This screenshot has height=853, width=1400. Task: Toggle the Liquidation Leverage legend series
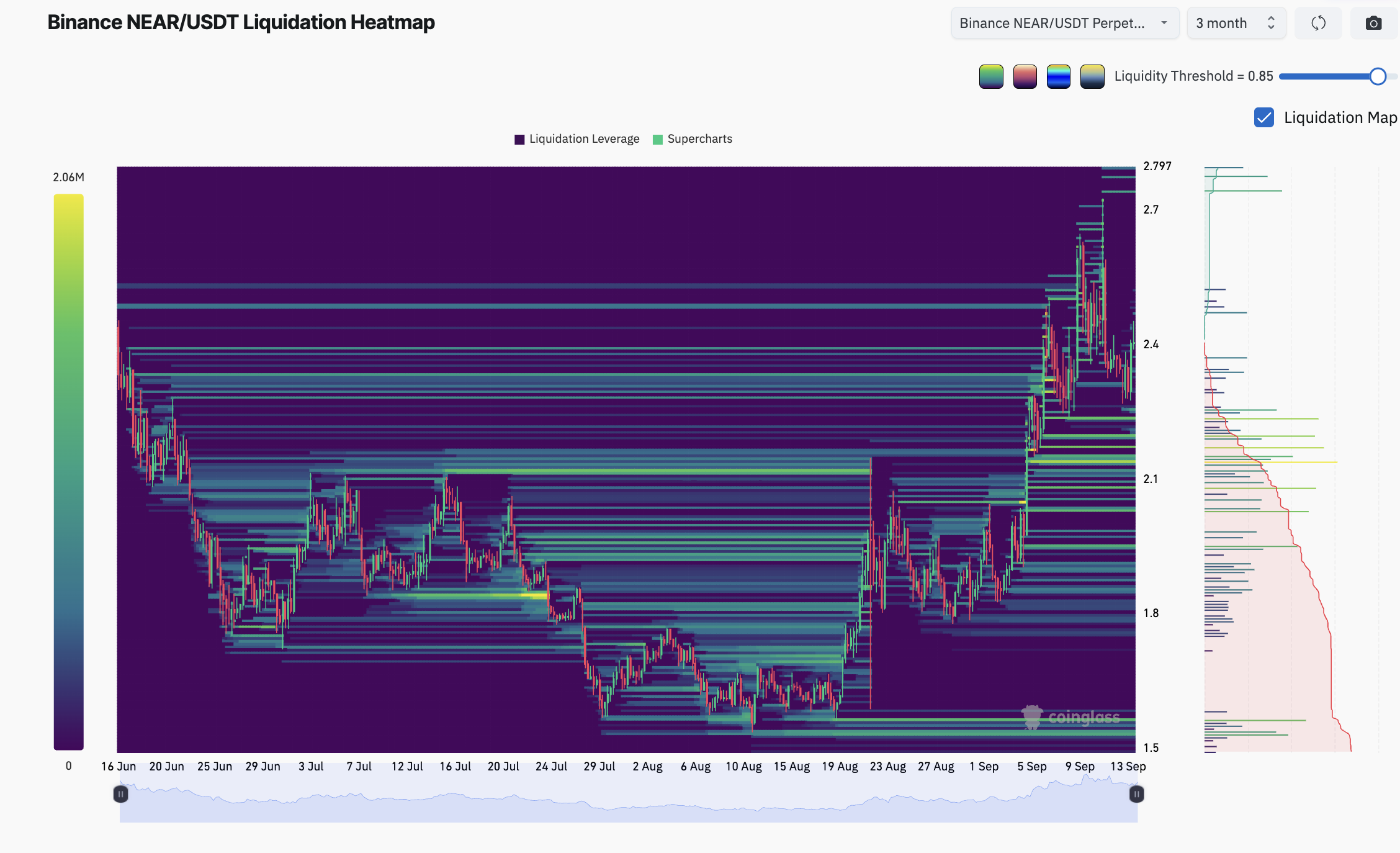[x=577, y=139]
